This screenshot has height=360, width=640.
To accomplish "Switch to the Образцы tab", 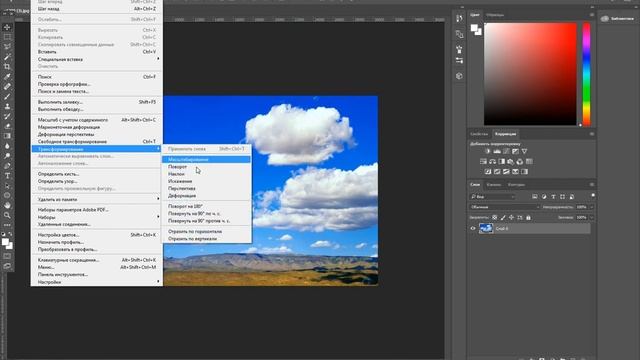I will click(x=495, y=15).
